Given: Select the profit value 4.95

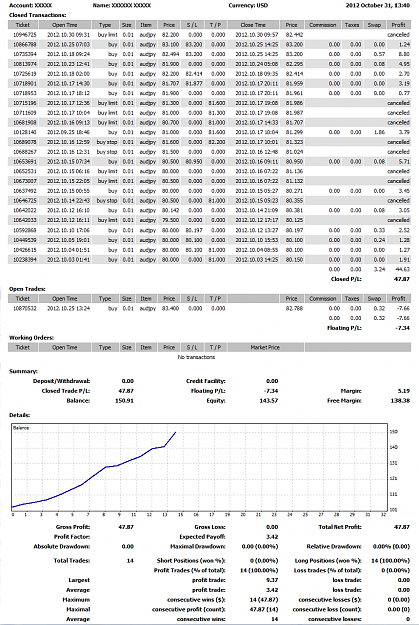Looking at the screenshot, I should click(404, 64).
